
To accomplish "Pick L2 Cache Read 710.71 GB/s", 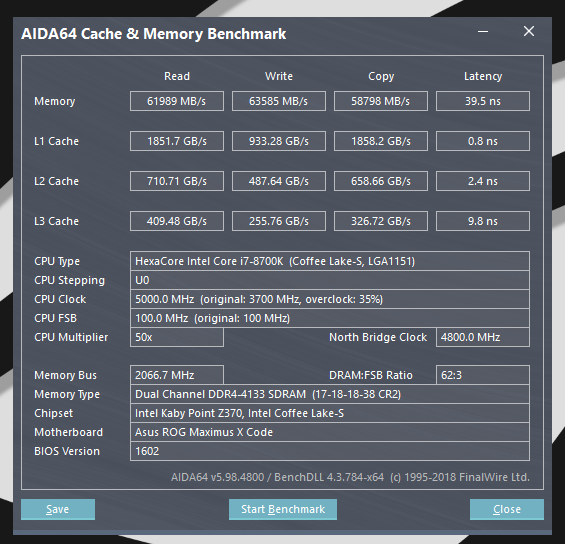I will point(177,181).
